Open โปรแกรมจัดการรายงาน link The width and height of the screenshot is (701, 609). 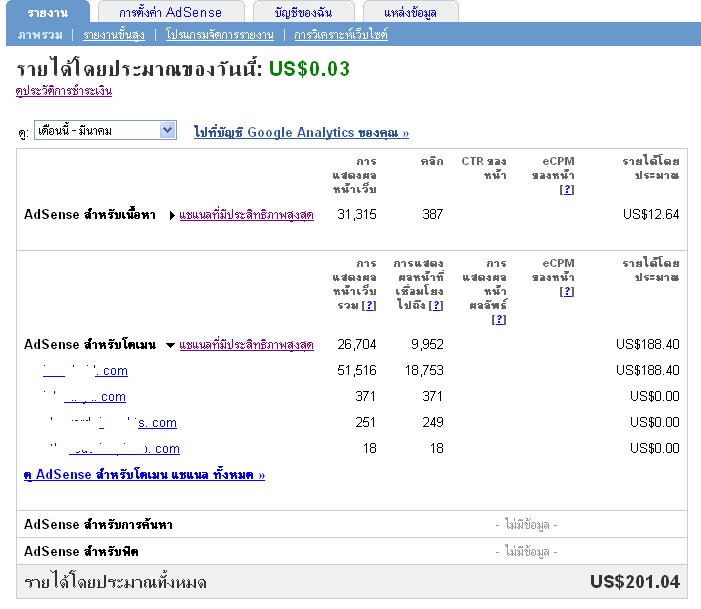(220, 34)
